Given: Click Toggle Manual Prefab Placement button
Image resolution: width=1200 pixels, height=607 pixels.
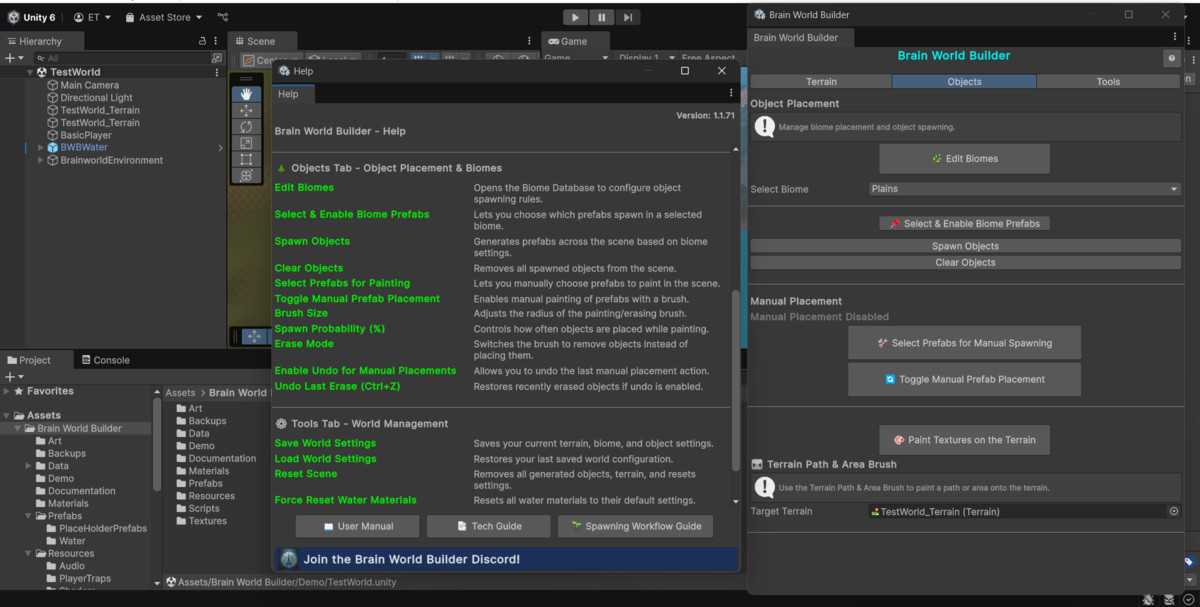Looking at the screenshot, I should pyautogui.click(x=964, y=379).
